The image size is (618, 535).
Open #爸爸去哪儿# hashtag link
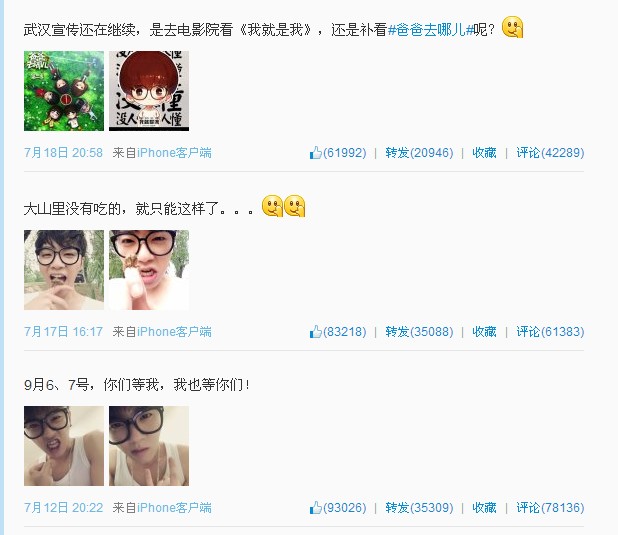[430, 30]
